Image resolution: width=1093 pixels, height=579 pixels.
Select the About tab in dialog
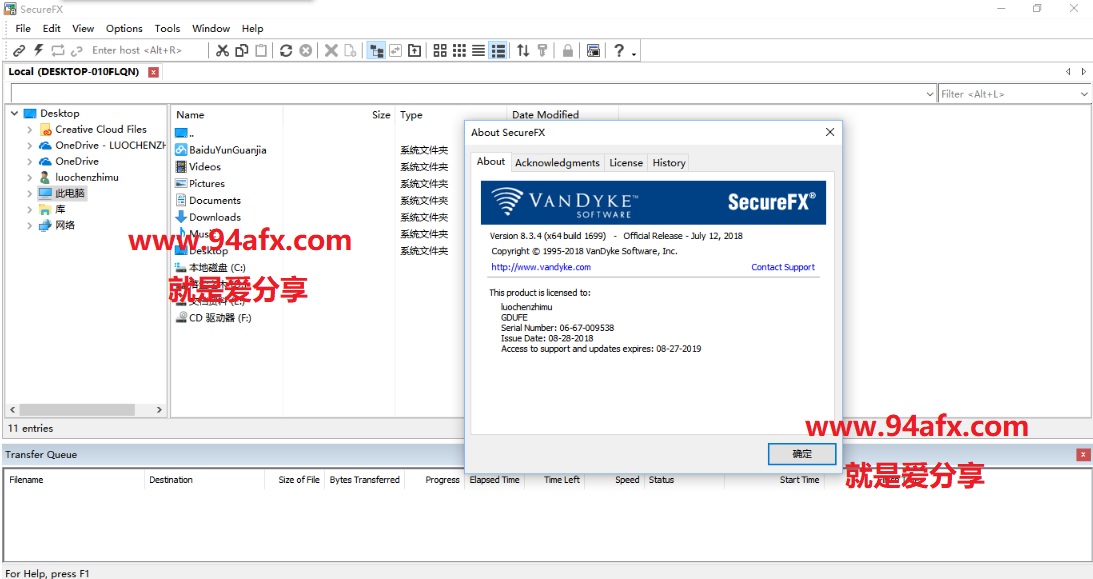pos(491,161)
